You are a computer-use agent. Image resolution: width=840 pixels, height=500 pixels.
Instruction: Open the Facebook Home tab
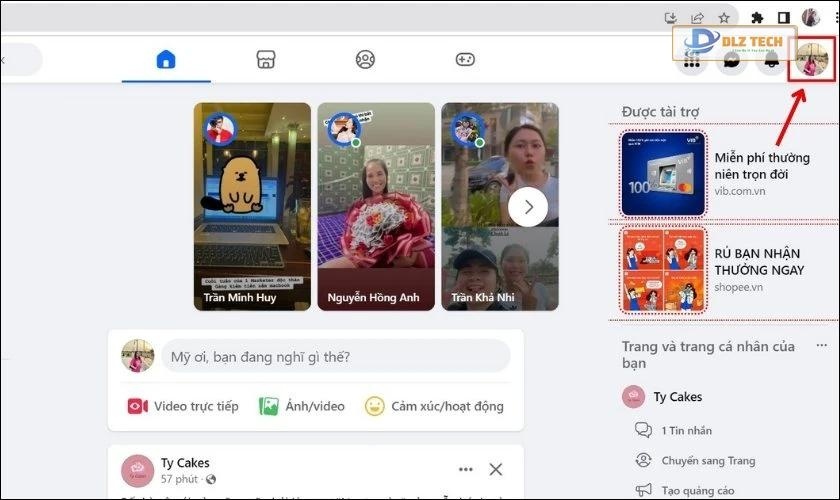click(166, 59)
